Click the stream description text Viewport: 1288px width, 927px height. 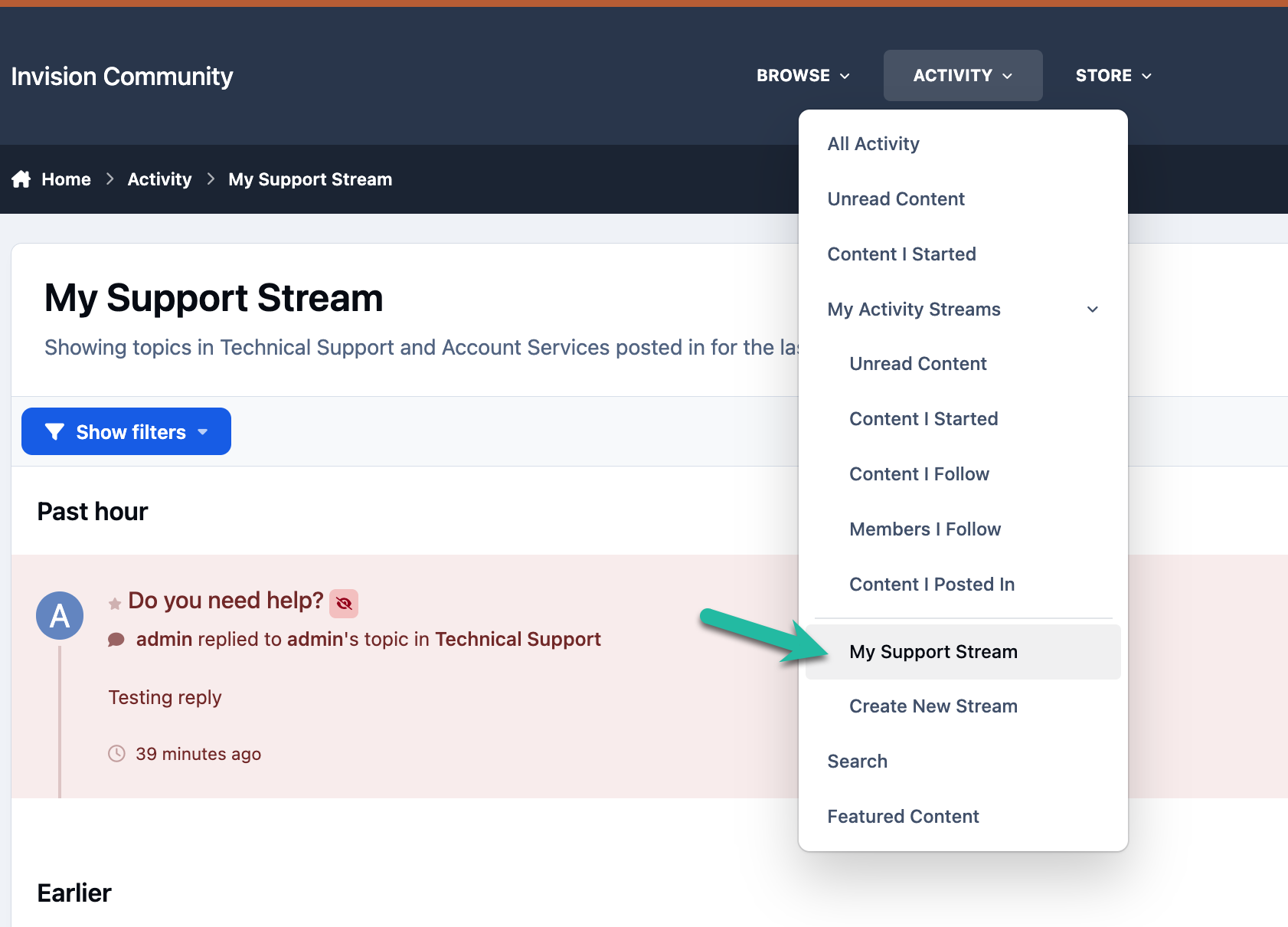pyautogui.click(x=421, y=348)
